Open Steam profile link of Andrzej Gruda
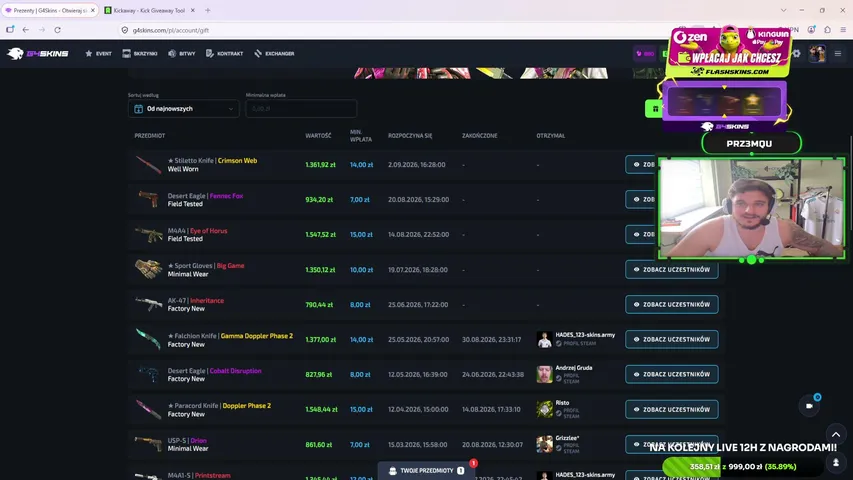This screenshot has width=853, height=480. pos(567,378)
